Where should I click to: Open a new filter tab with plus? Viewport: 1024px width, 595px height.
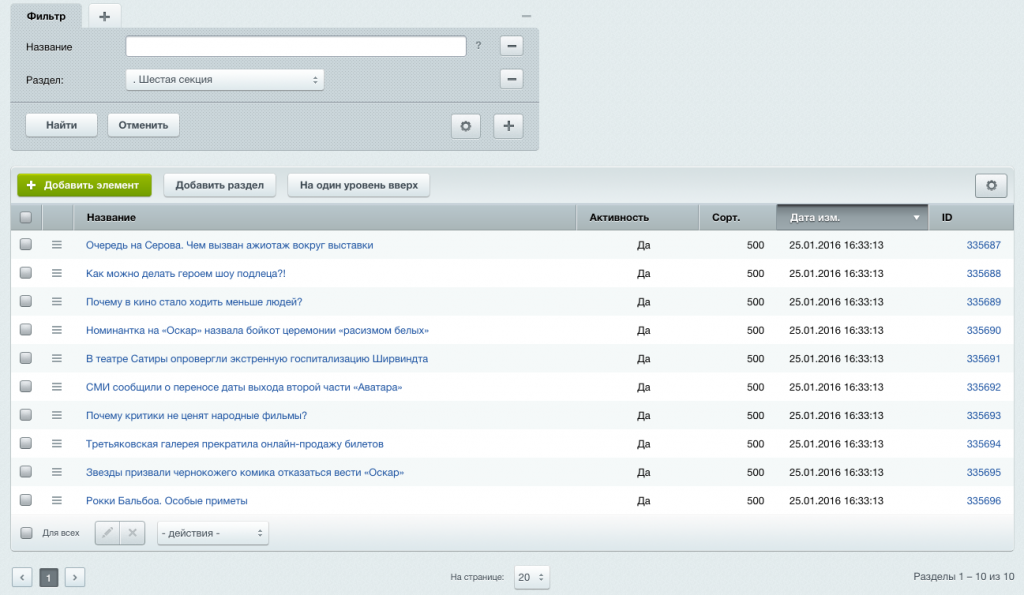coord(104,16)
